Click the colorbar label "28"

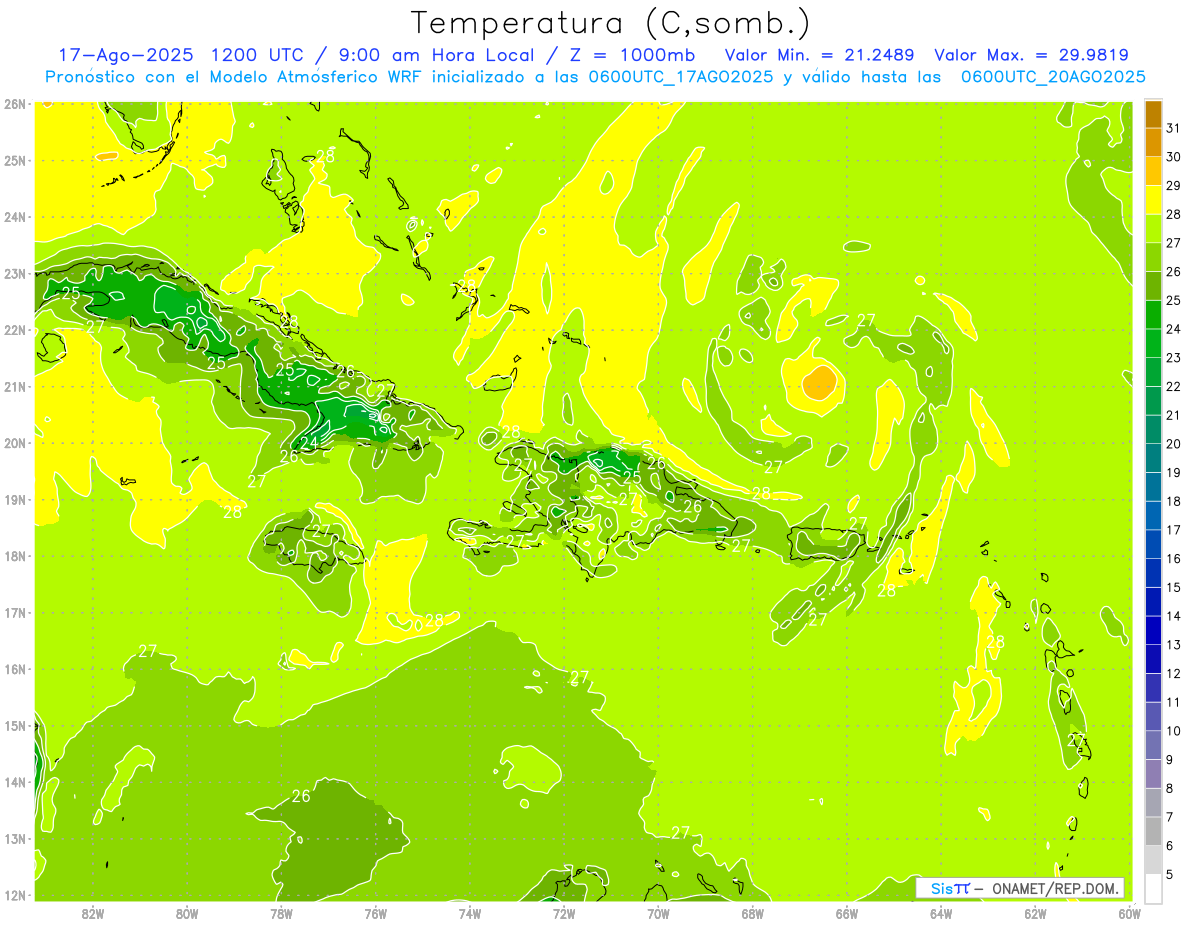pyautogui.click(x=1174, y=214)
